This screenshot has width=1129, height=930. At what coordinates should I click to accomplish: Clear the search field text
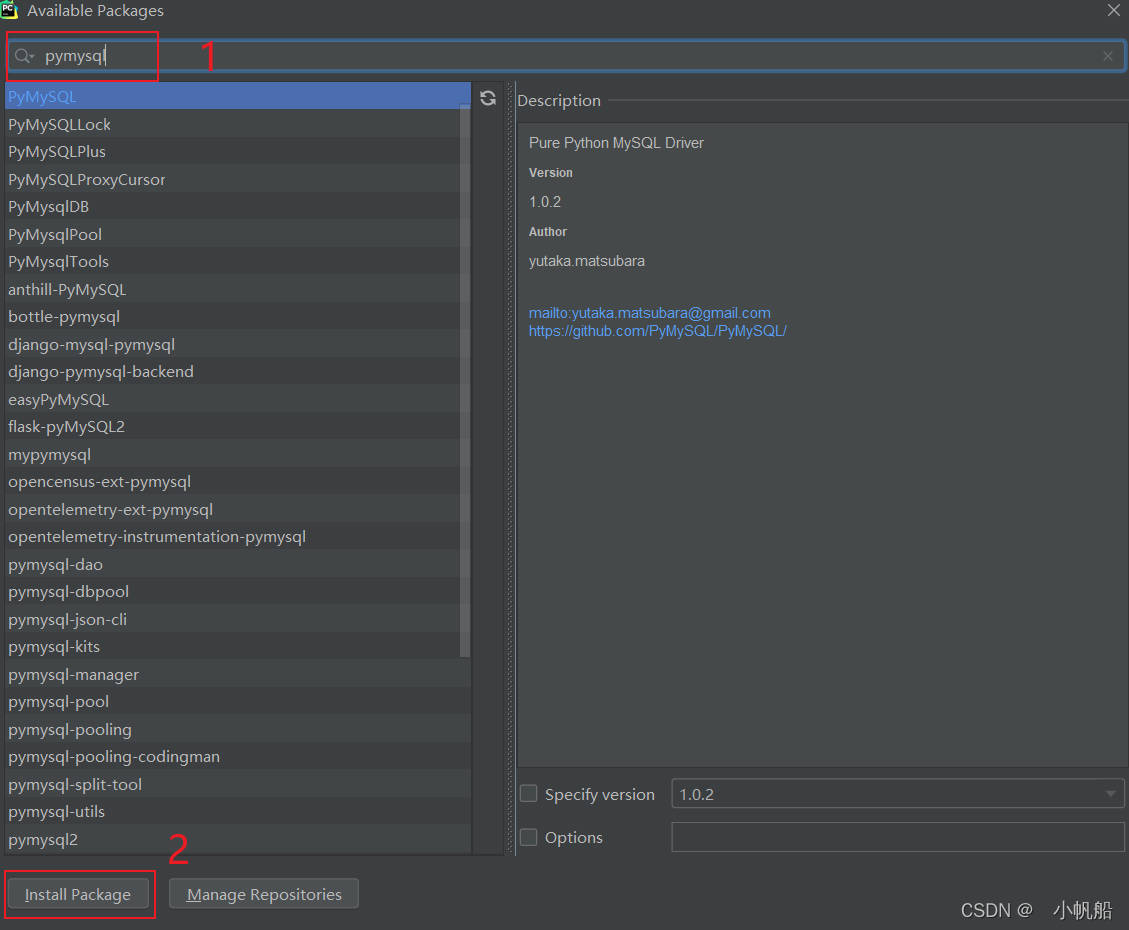pyautogui.click(x=1107, y=56)
